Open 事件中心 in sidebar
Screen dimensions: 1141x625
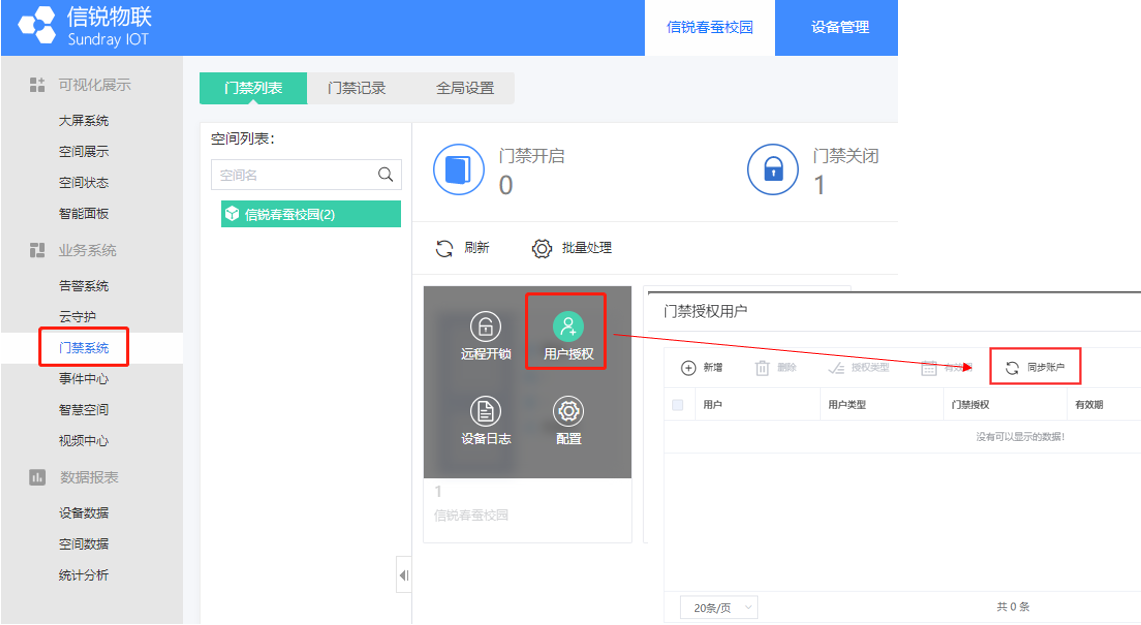[84, 378]
